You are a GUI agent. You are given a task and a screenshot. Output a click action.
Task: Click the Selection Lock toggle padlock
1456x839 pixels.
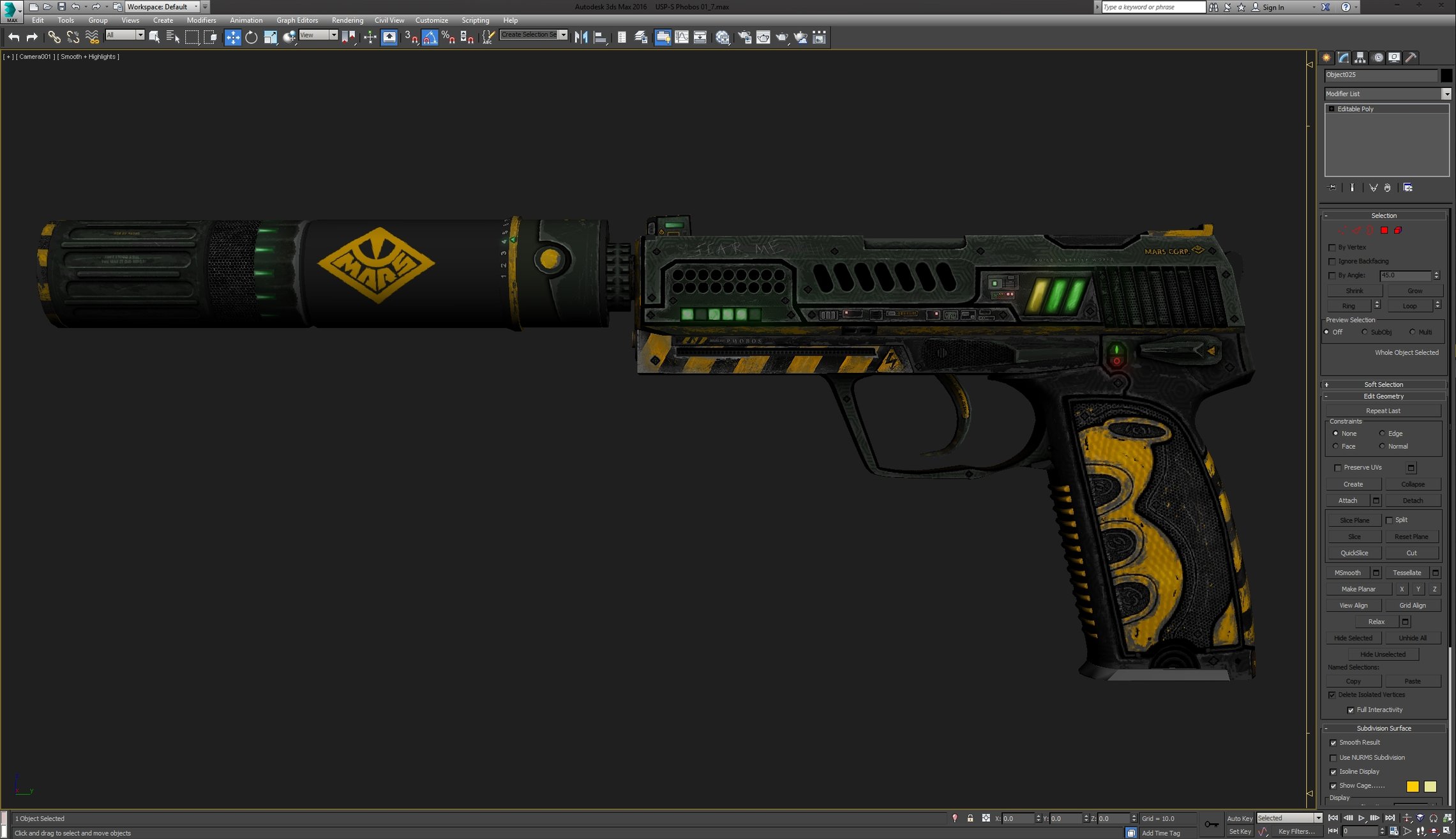pos(970,818)
